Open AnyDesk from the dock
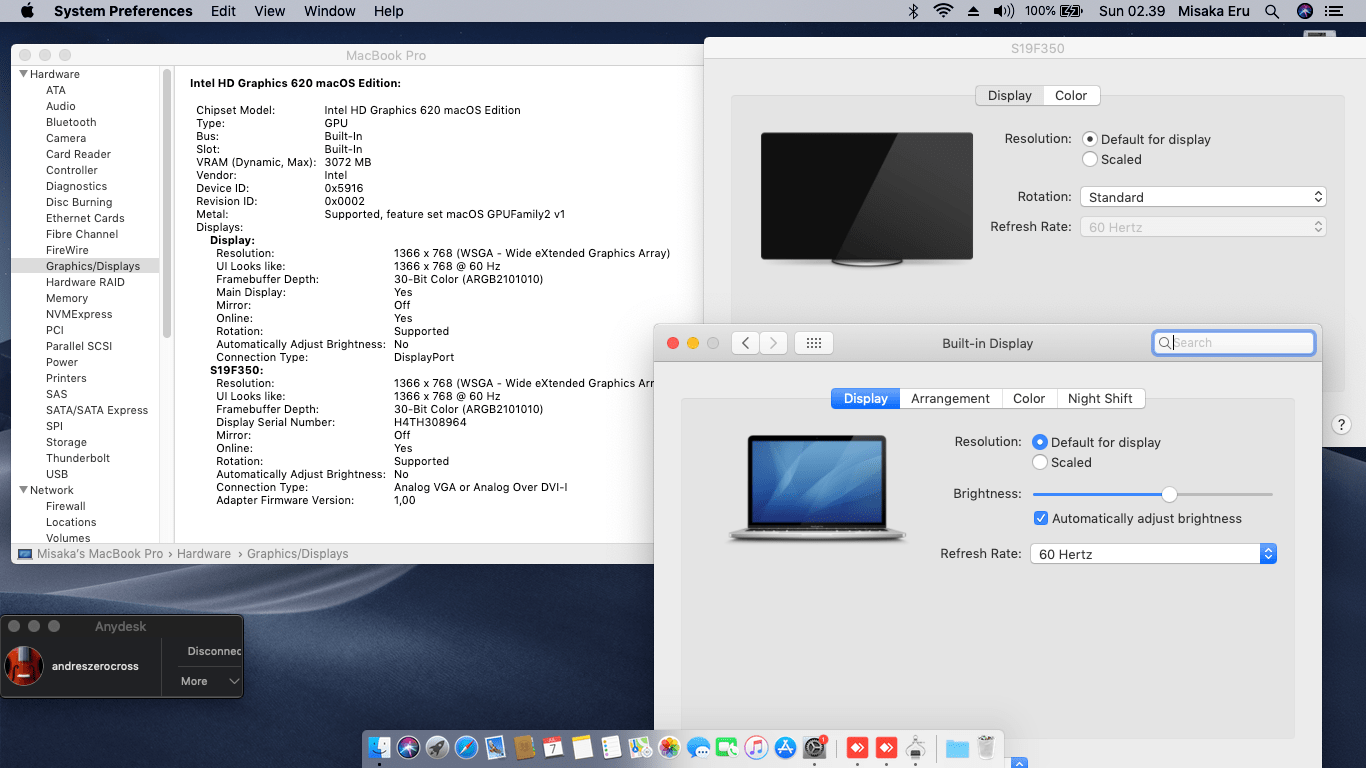 pos(856,747)
